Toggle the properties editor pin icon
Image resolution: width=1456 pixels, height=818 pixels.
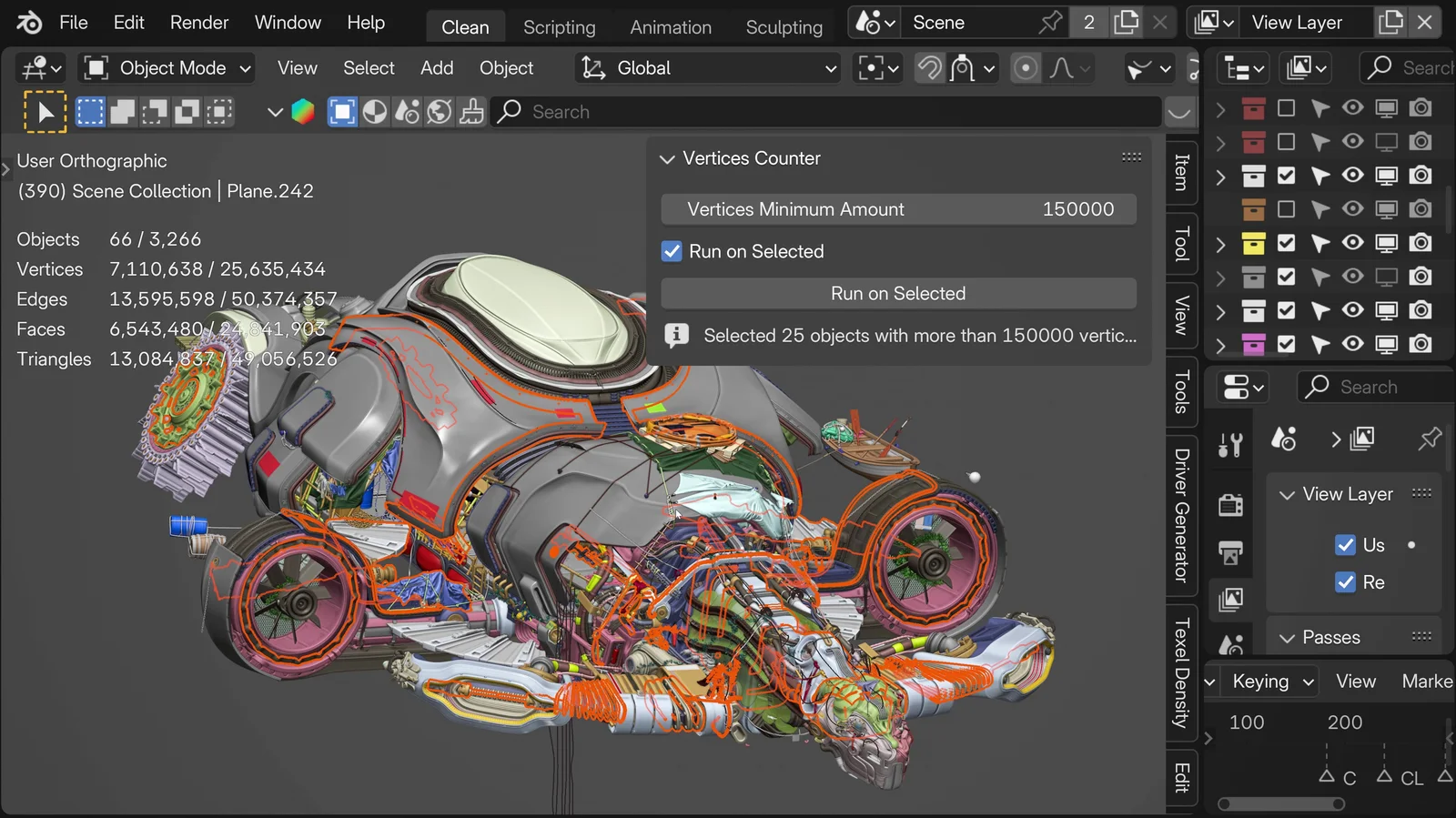tap(1429, 439)
